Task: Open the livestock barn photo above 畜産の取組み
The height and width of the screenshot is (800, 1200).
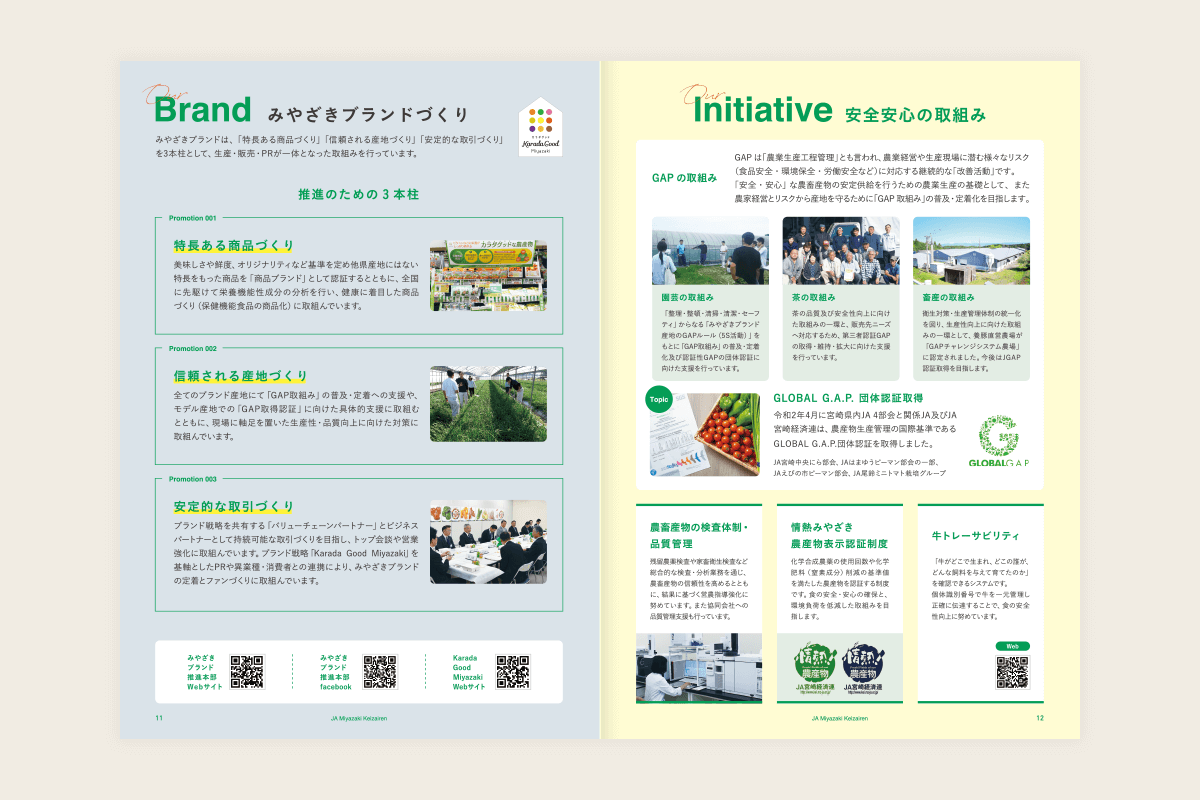Action: pos(970,251)
